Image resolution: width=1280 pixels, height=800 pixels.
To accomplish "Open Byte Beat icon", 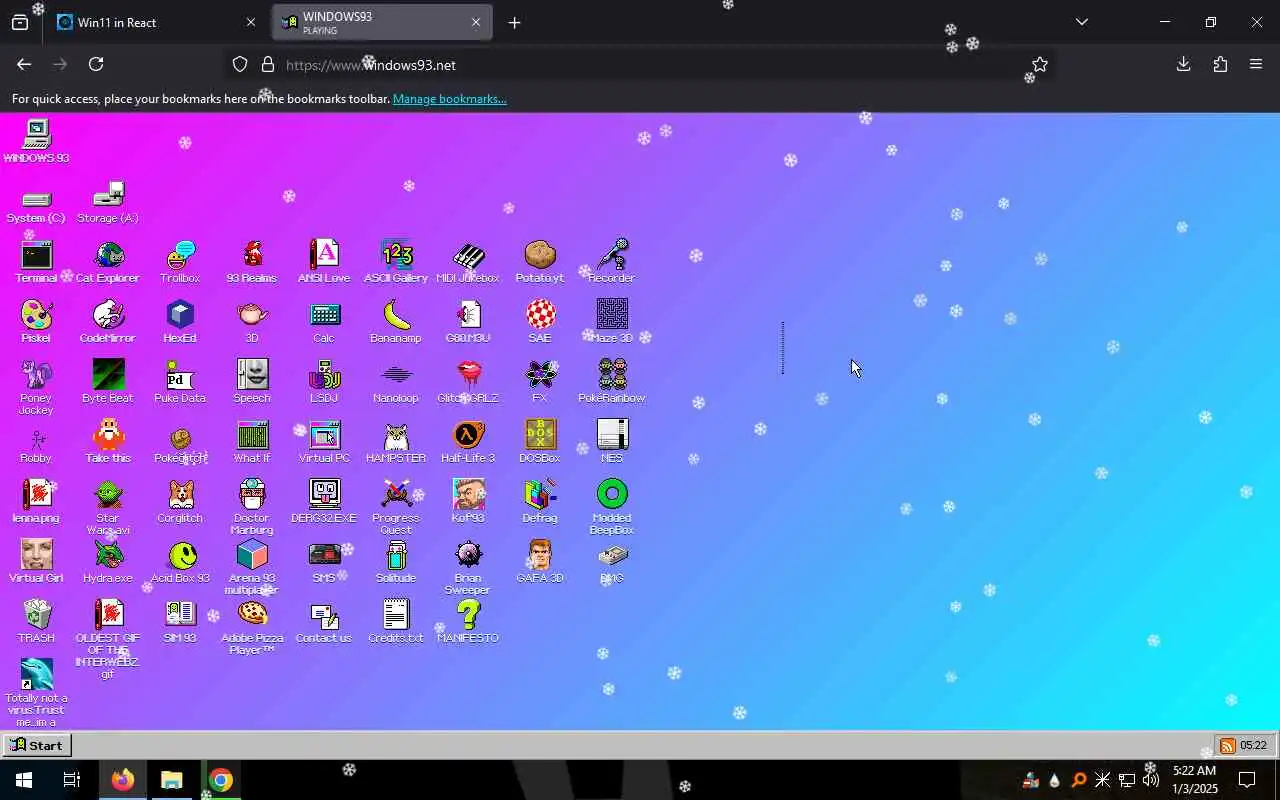I will pos(108,382).
